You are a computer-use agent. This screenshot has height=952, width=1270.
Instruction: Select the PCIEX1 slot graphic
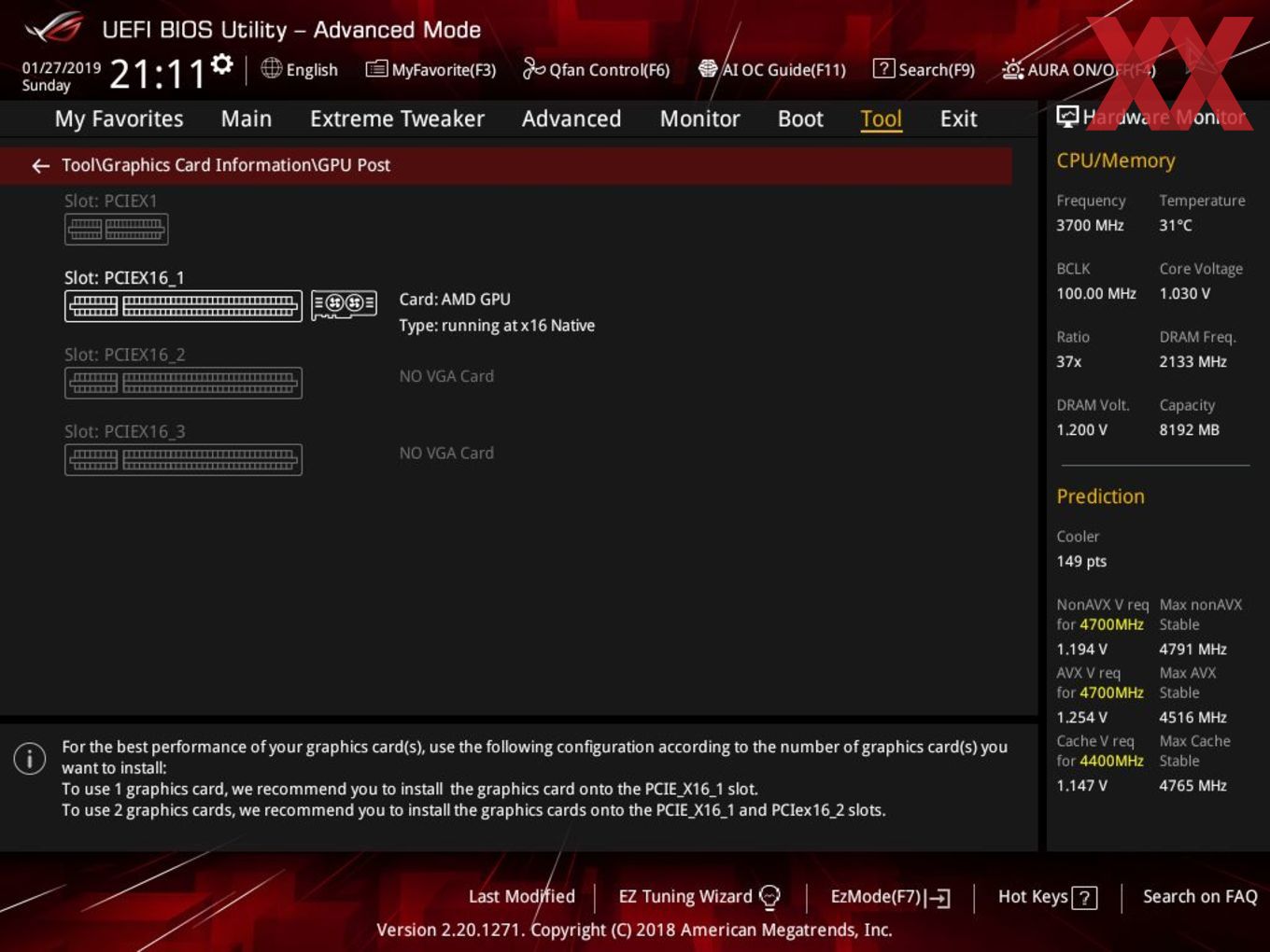pyautogui.click(x=116, y=229)
